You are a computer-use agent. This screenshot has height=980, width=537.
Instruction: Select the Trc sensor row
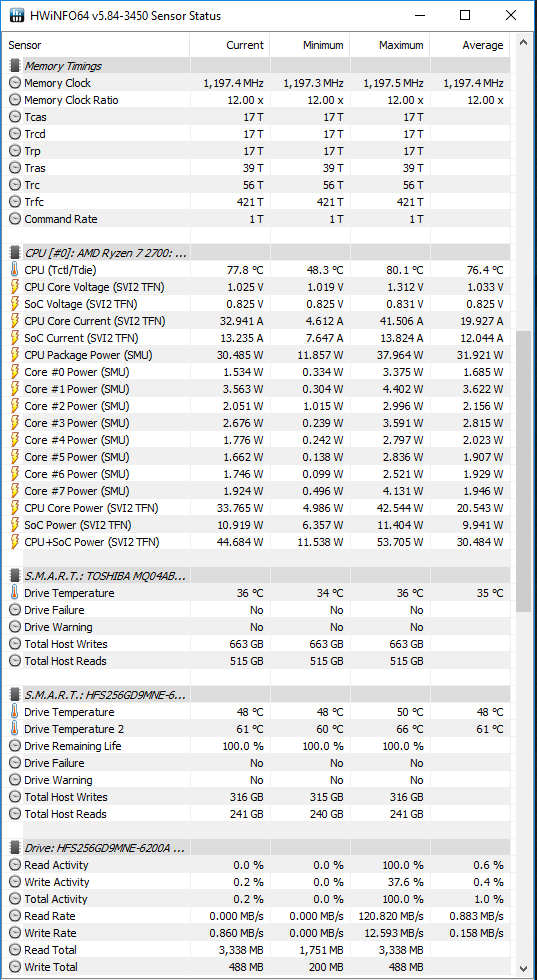pyautogui.click(x=257, y=185)
